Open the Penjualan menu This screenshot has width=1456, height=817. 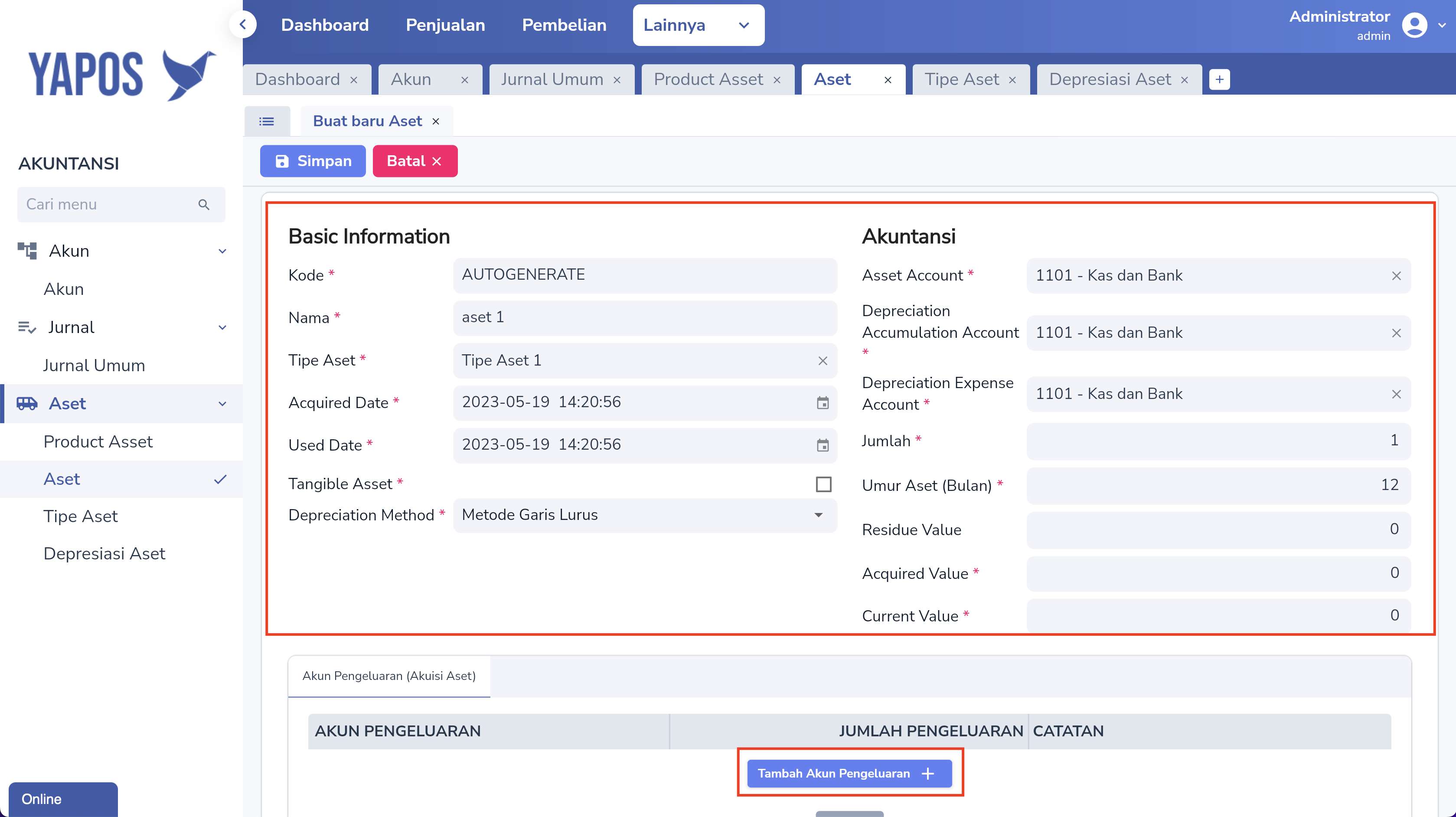coord(445,26)
